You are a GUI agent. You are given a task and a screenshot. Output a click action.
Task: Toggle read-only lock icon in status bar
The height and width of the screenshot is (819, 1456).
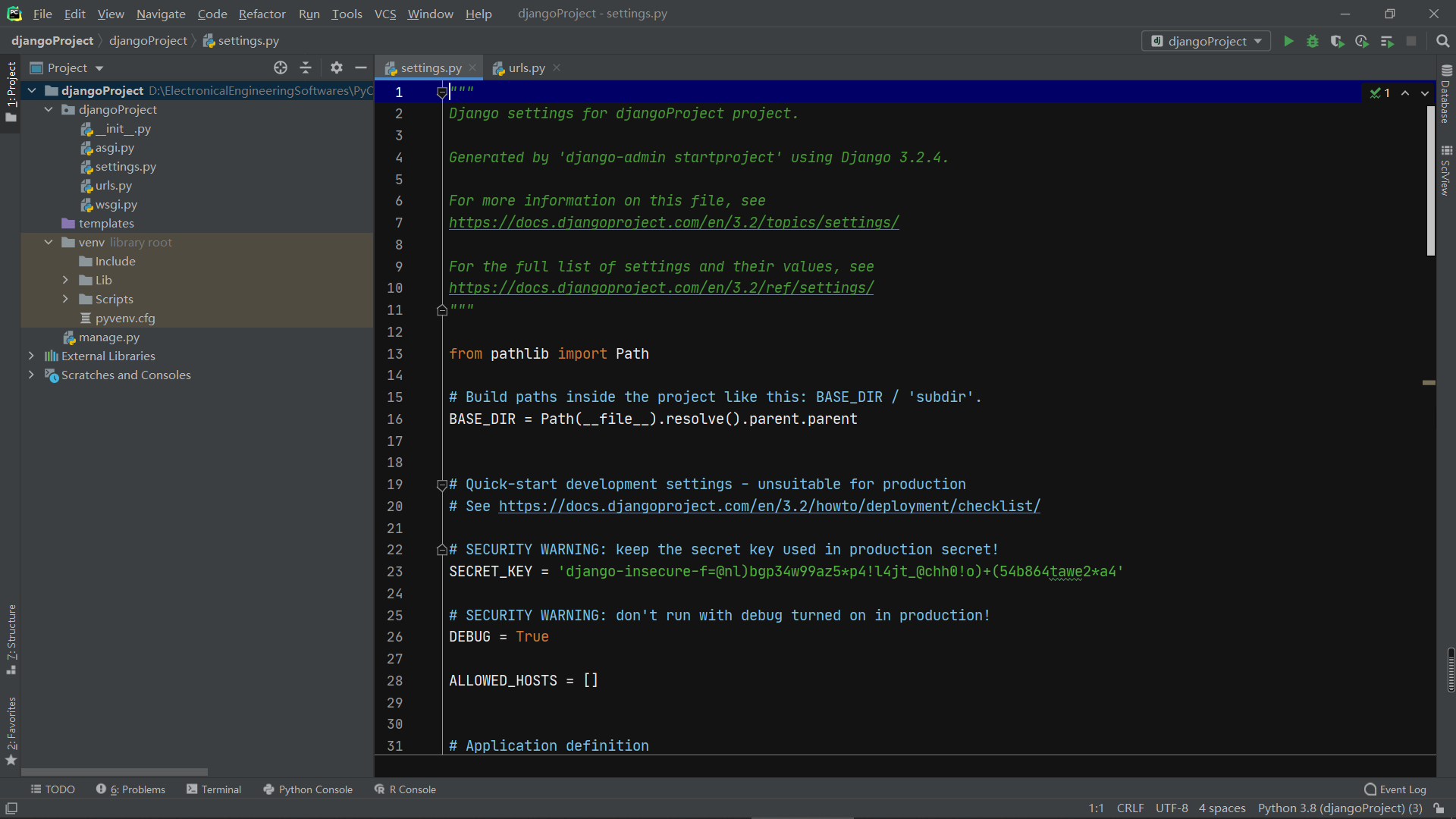tap(1439, 808)
